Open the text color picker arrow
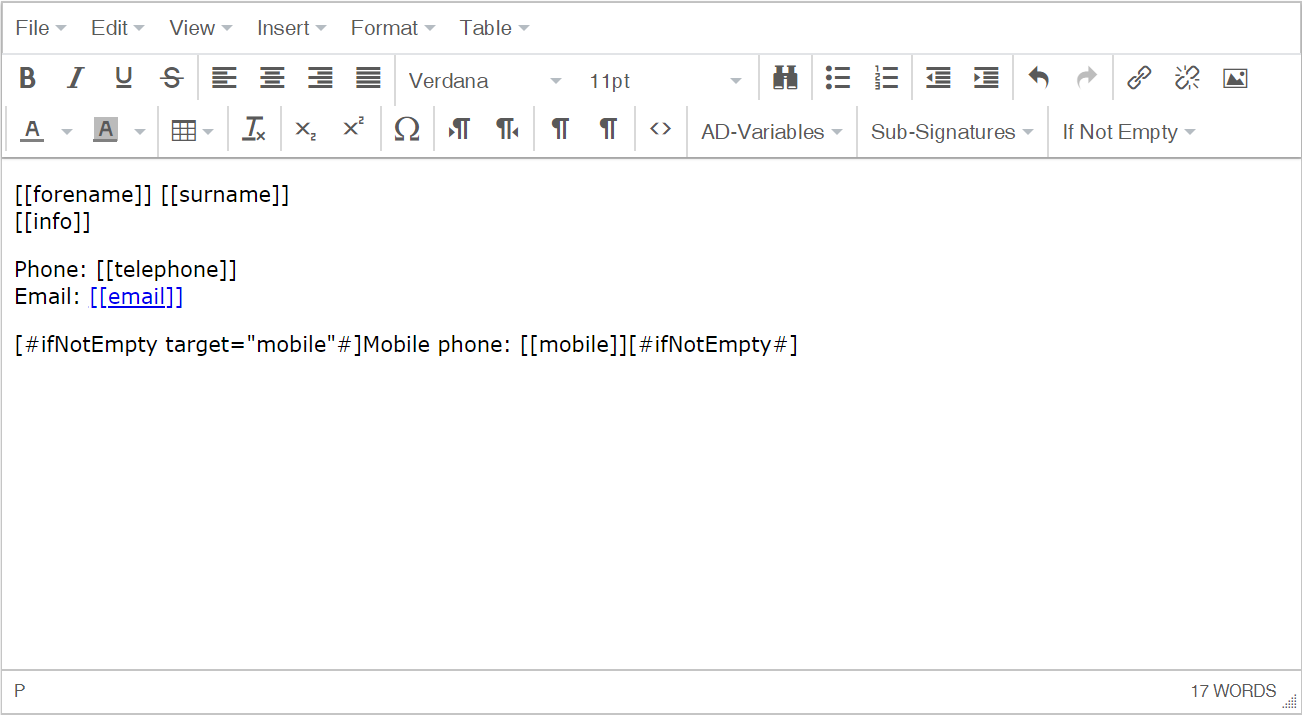 click(66, 131)
